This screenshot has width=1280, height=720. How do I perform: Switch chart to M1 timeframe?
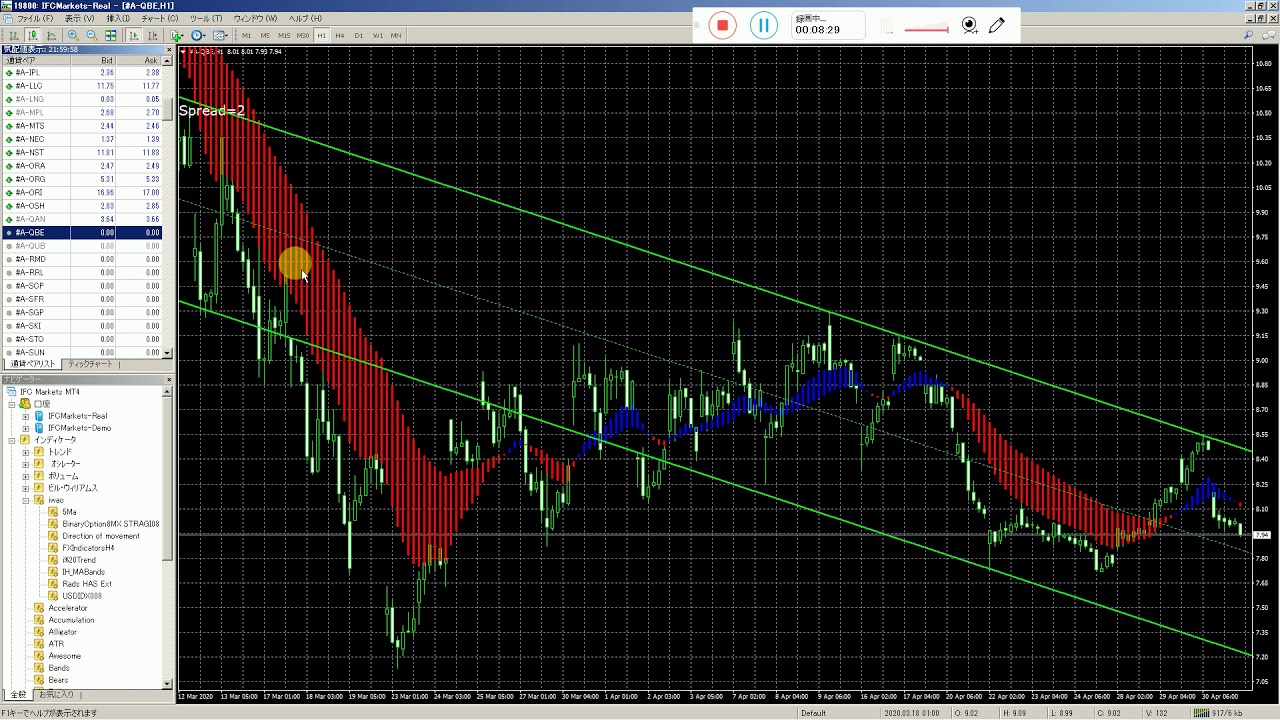(x=246, y=35)
